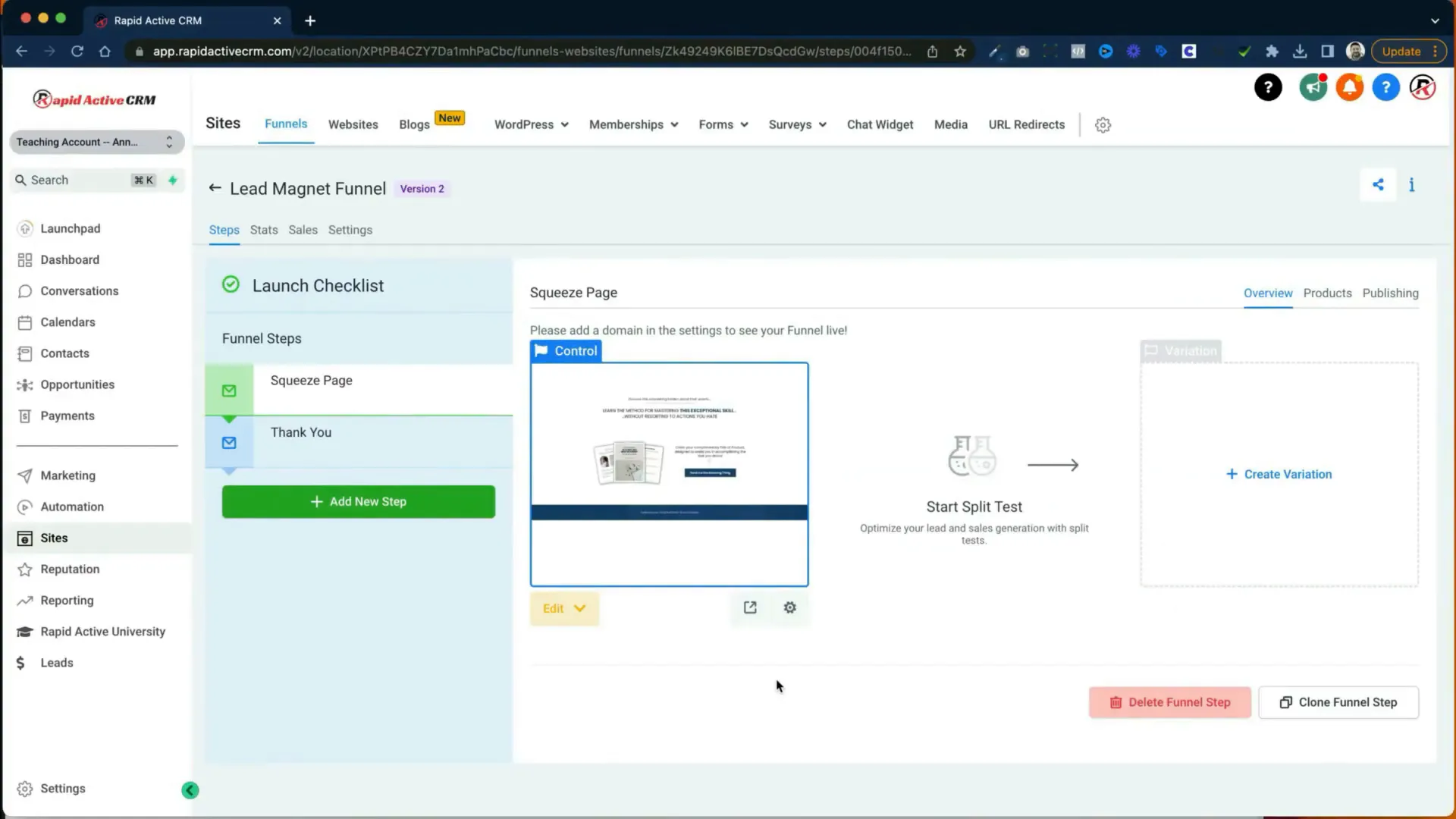Open the Publishing tab for Squeeze Page
The height and width of the screenshot is (819, 1456).
(x=1390, y=293)
